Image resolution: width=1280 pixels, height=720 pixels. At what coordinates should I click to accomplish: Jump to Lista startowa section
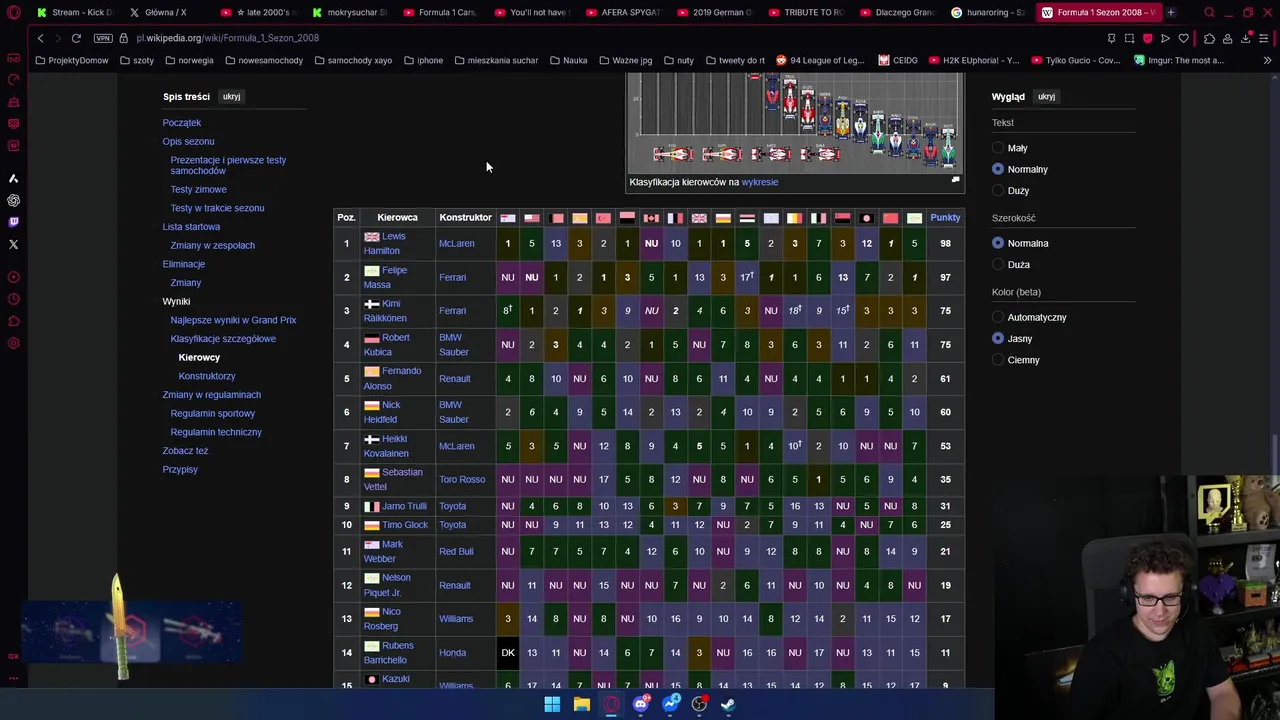[x=191, y=227]
